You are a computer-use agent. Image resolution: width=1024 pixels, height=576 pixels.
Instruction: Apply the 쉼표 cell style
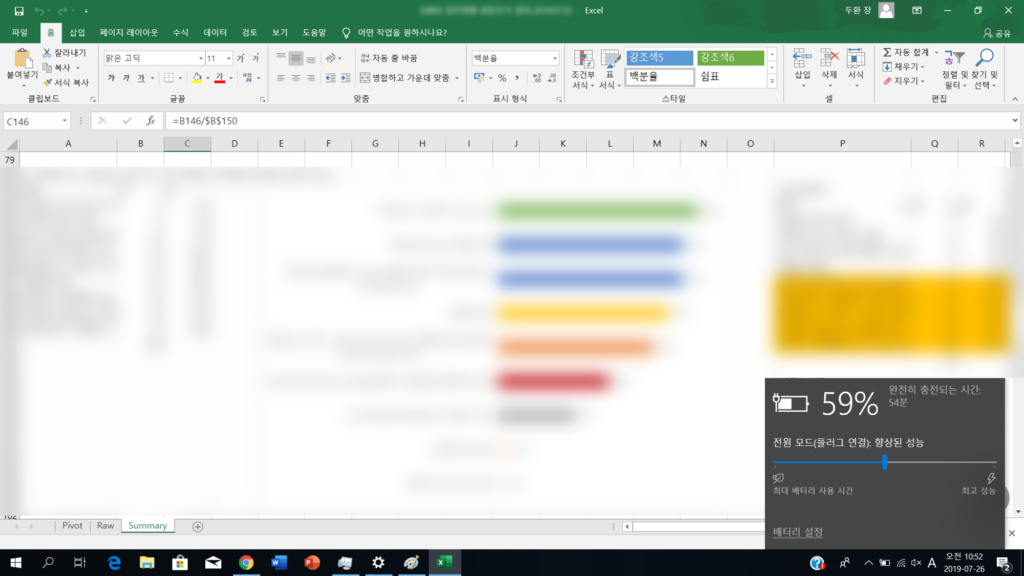pos(730,77)
